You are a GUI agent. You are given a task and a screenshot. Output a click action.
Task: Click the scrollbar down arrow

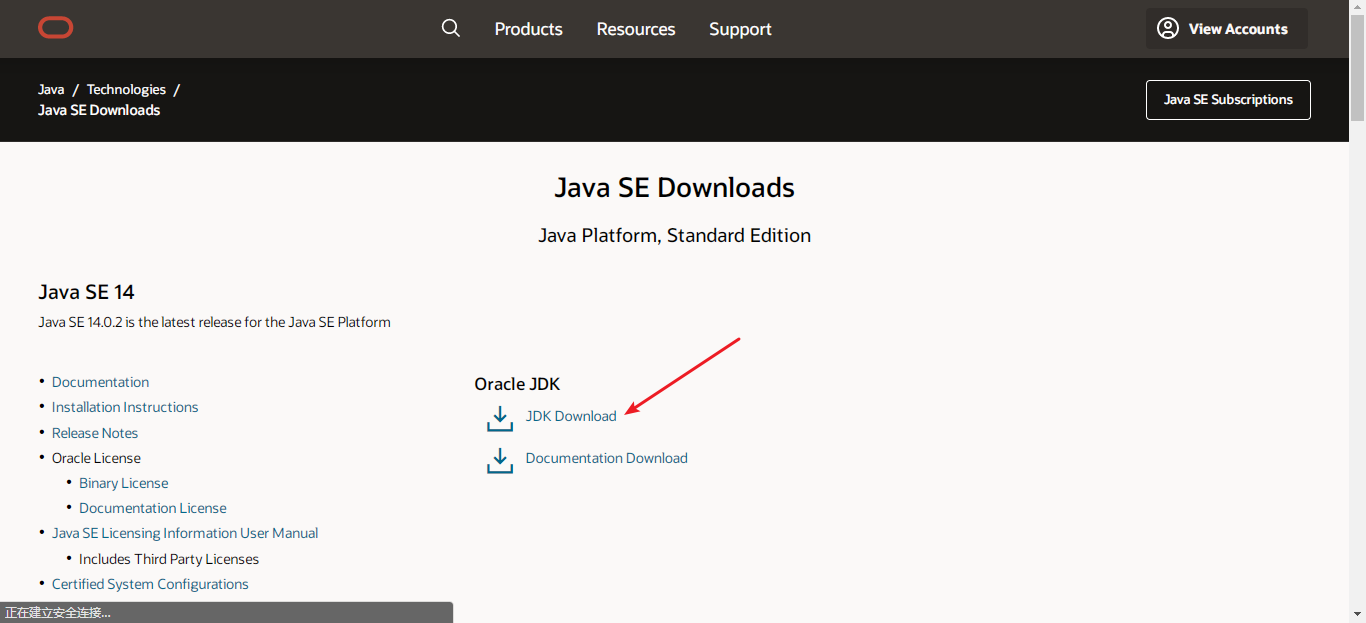pos(1357,614)
